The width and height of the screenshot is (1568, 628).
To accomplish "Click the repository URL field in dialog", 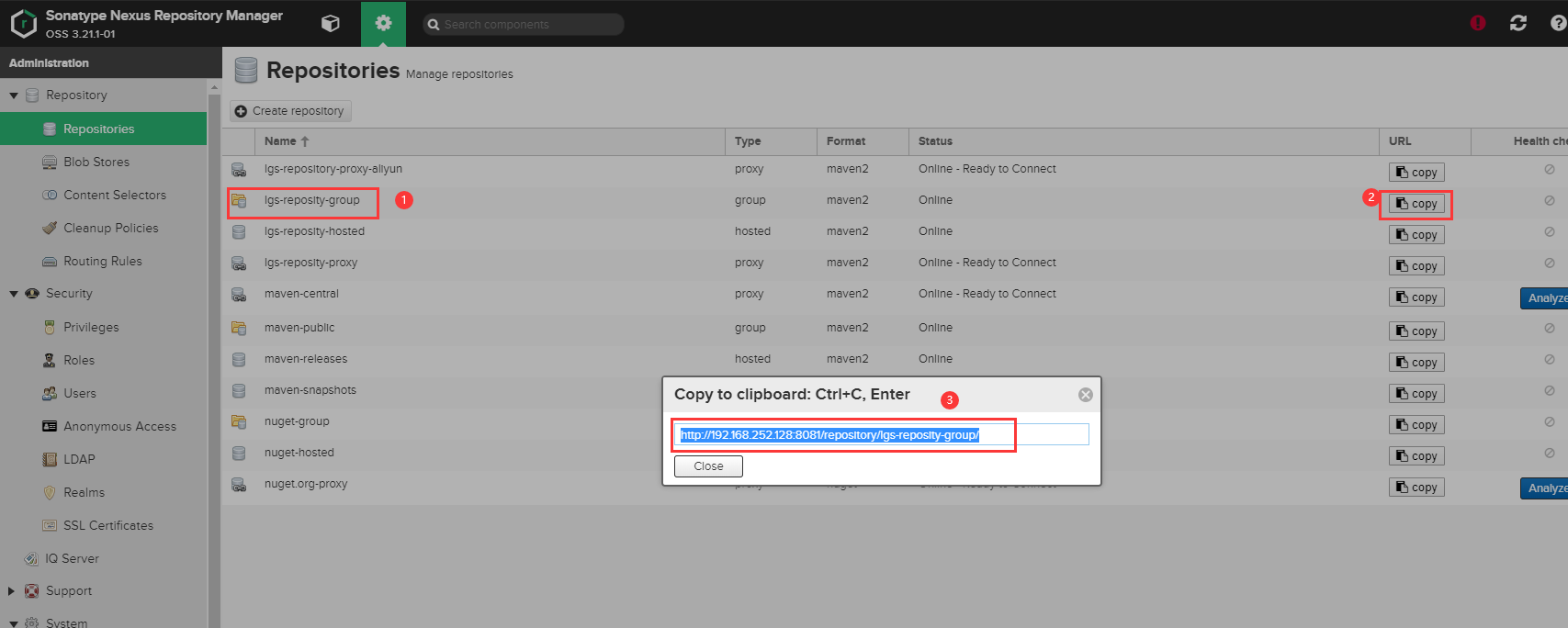I will click(x=882, y=434).
